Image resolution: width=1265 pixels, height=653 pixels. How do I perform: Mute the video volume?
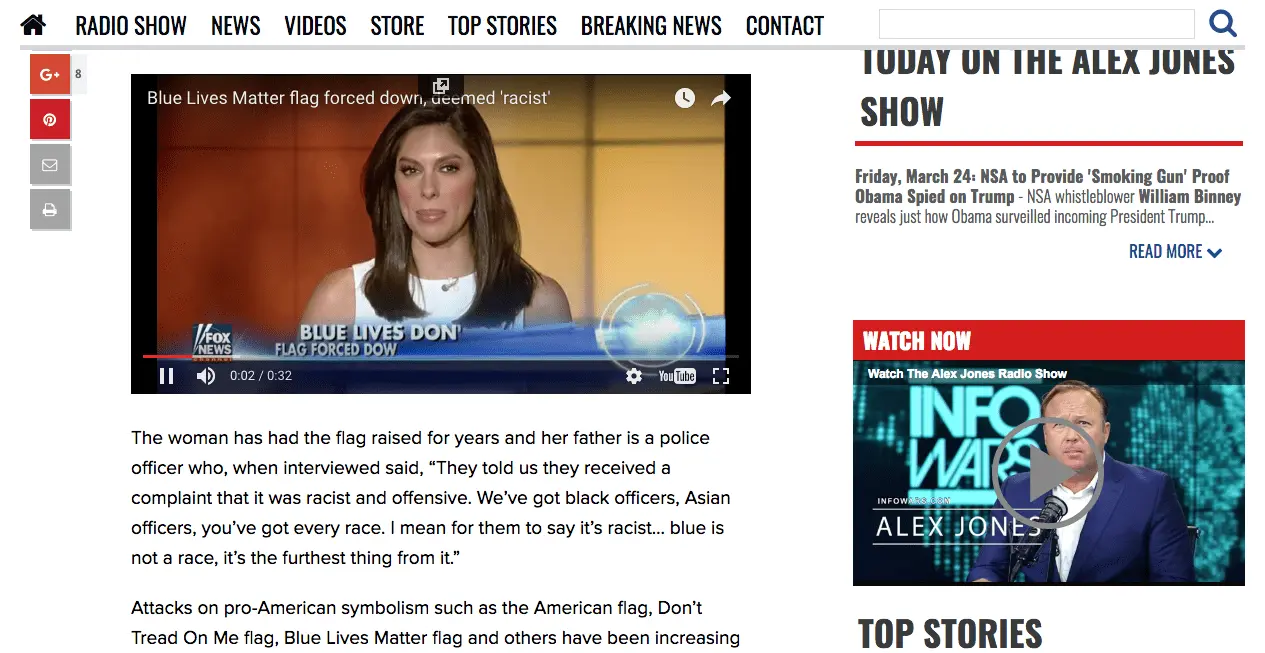205,376
